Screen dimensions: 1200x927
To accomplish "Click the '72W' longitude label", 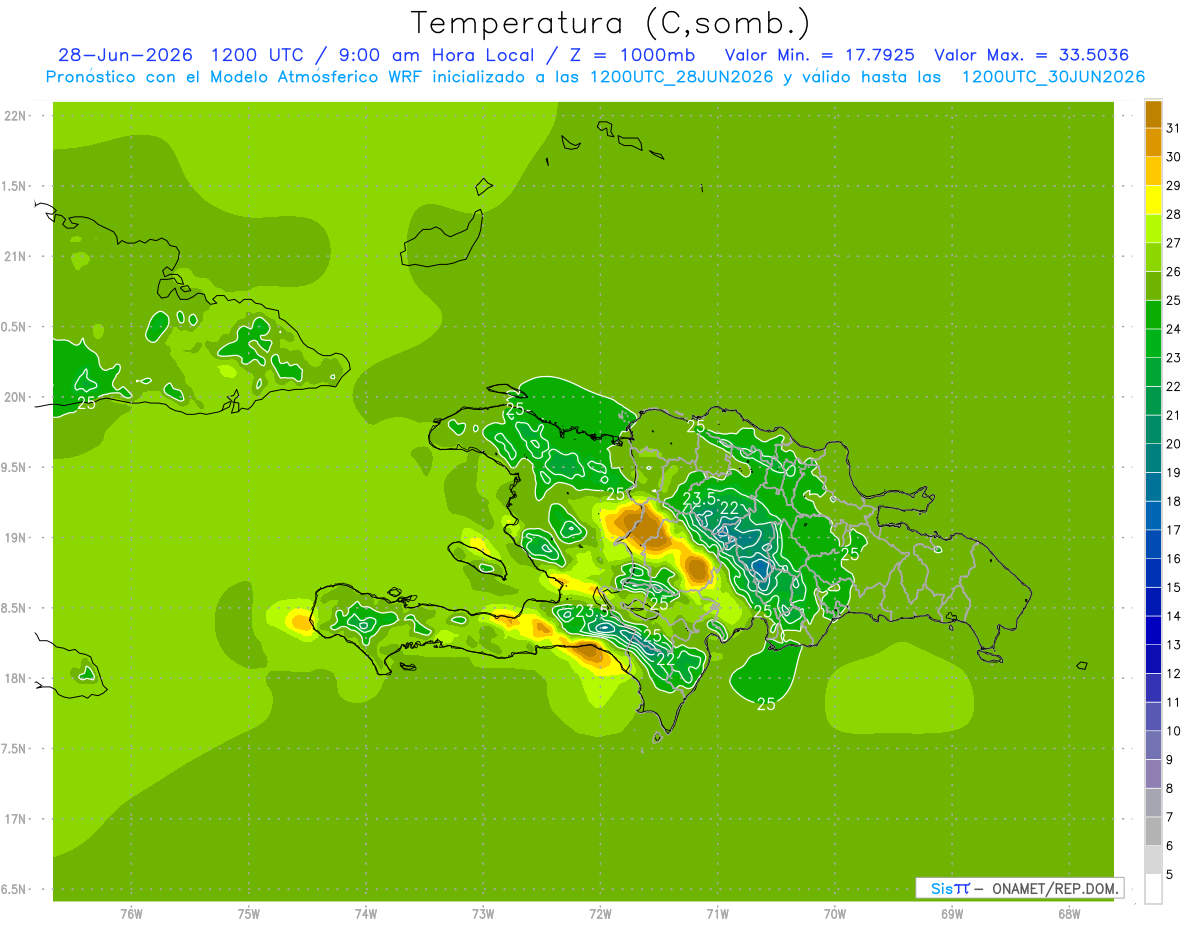I will point(601,914).
